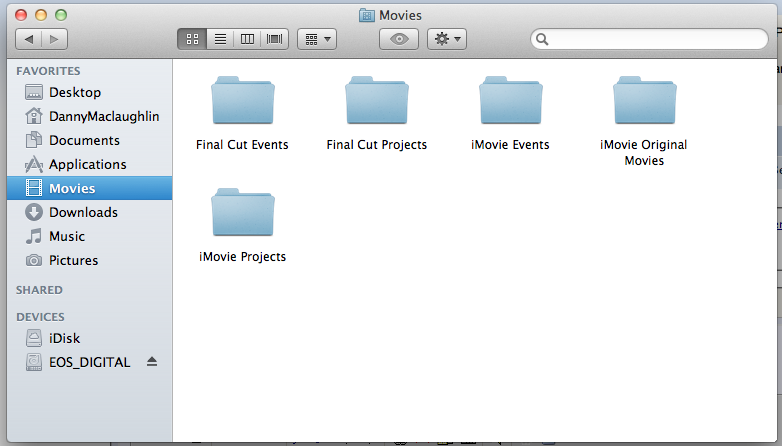
Task: Click the SHARED sidebar heading
Action: coord(39,290)
